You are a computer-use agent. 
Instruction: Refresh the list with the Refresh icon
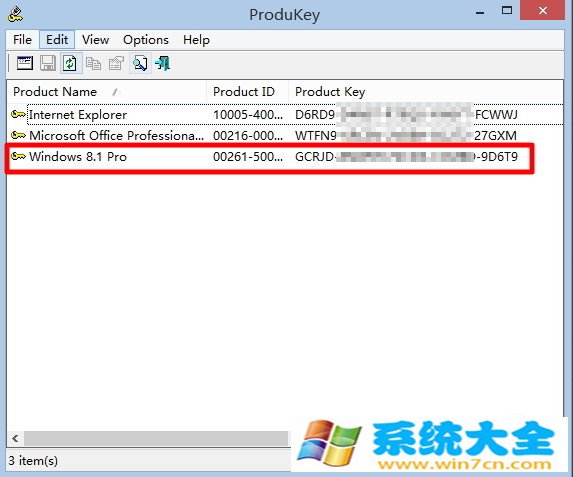point(70,63)
